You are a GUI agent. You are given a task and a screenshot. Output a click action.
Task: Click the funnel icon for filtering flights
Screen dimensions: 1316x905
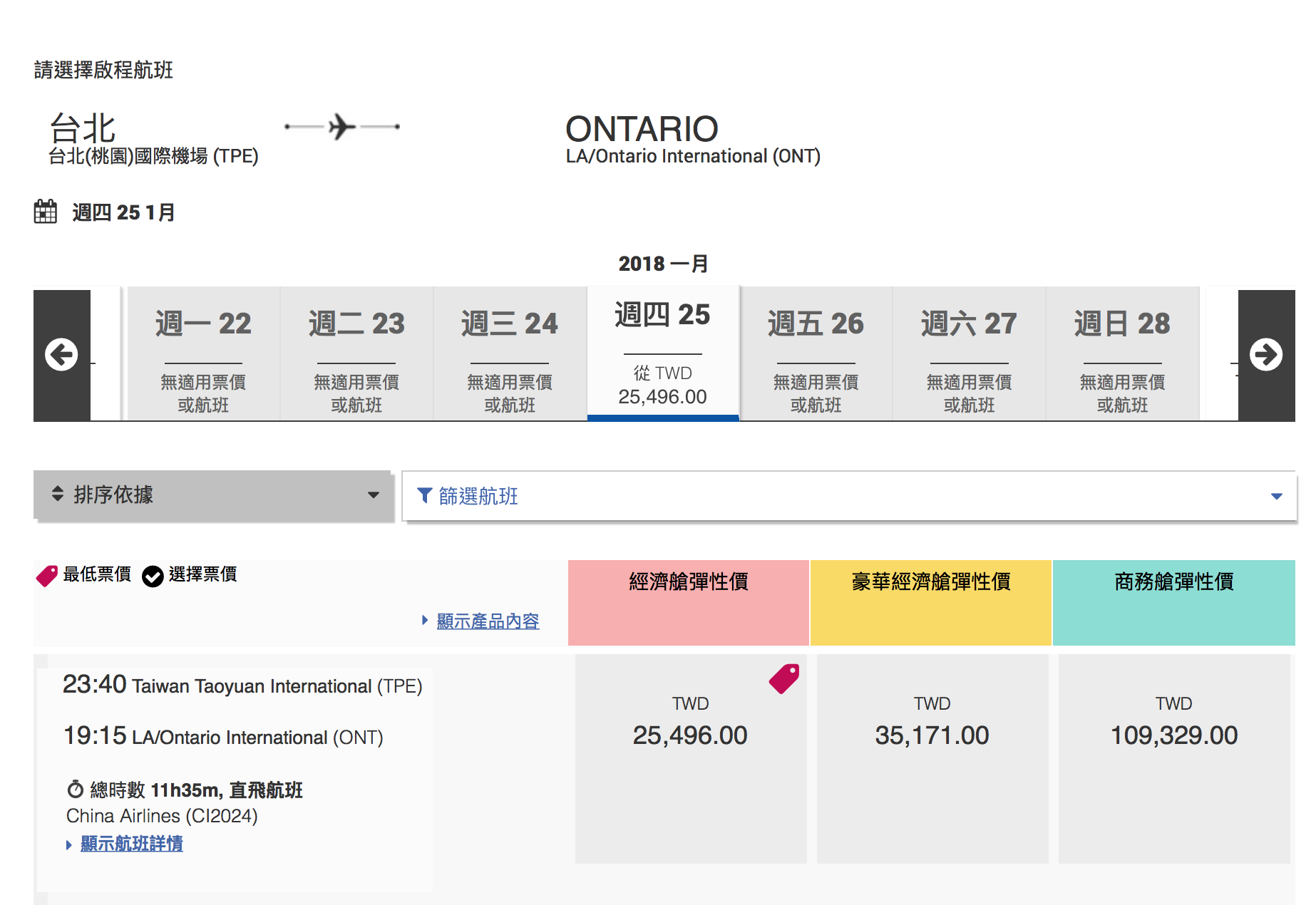click(424, 495)
